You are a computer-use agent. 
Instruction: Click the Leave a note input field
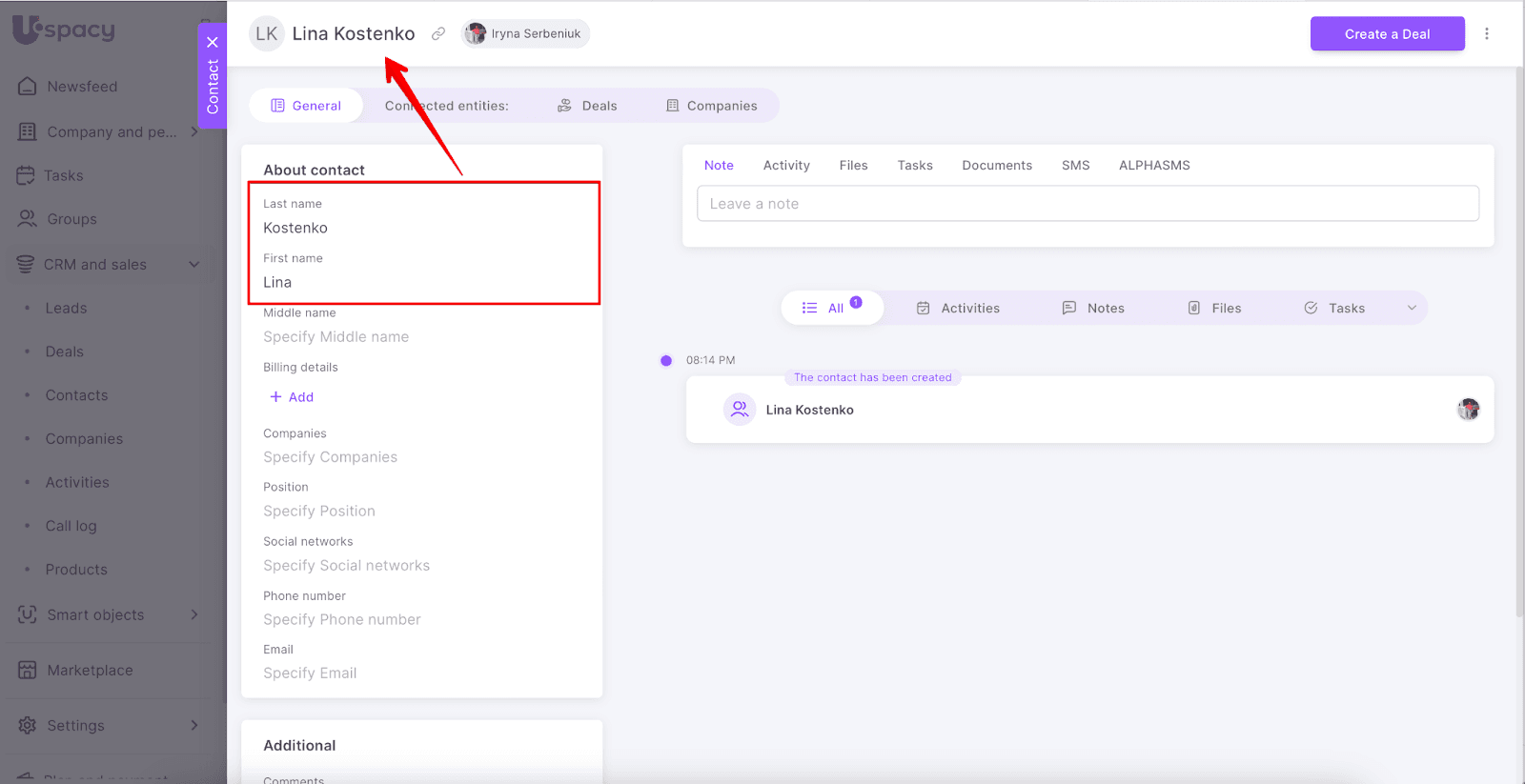pos(1088,204)
